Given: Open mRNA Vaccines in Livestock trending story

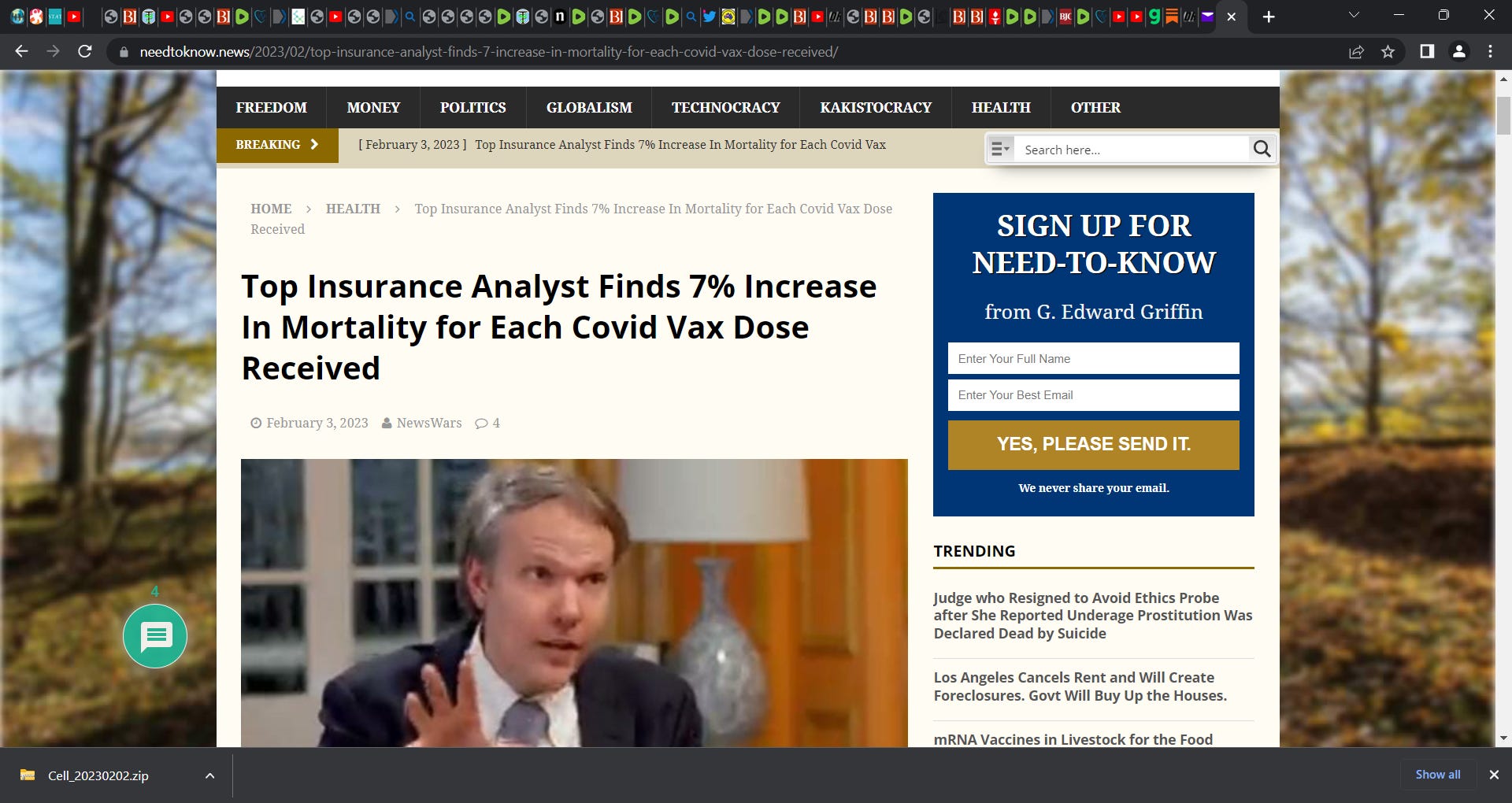Looking at the screenshot, I should point(1073,739).
